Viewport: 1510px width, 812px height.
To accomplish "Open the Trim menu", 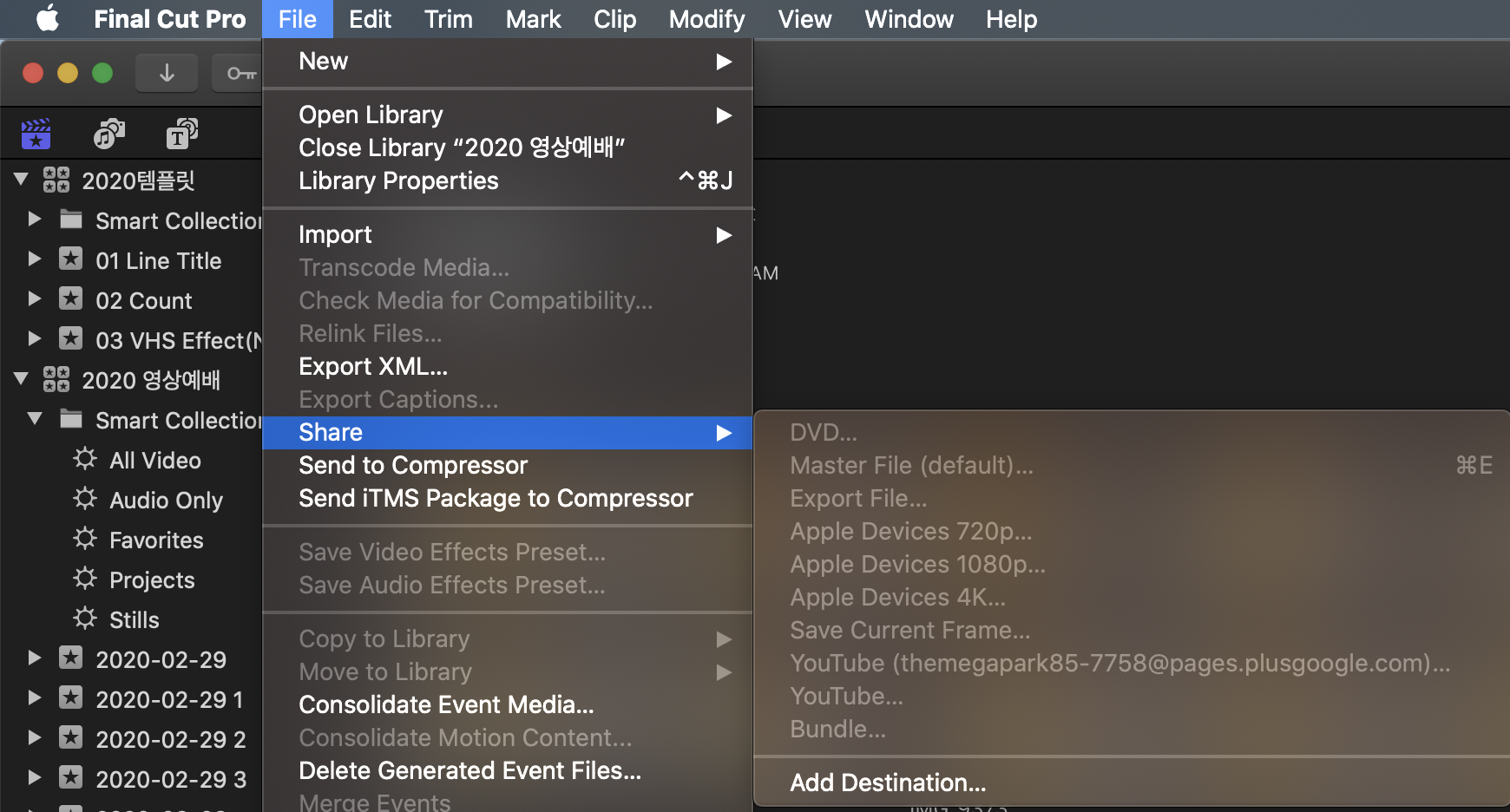I will coord(449,19).
